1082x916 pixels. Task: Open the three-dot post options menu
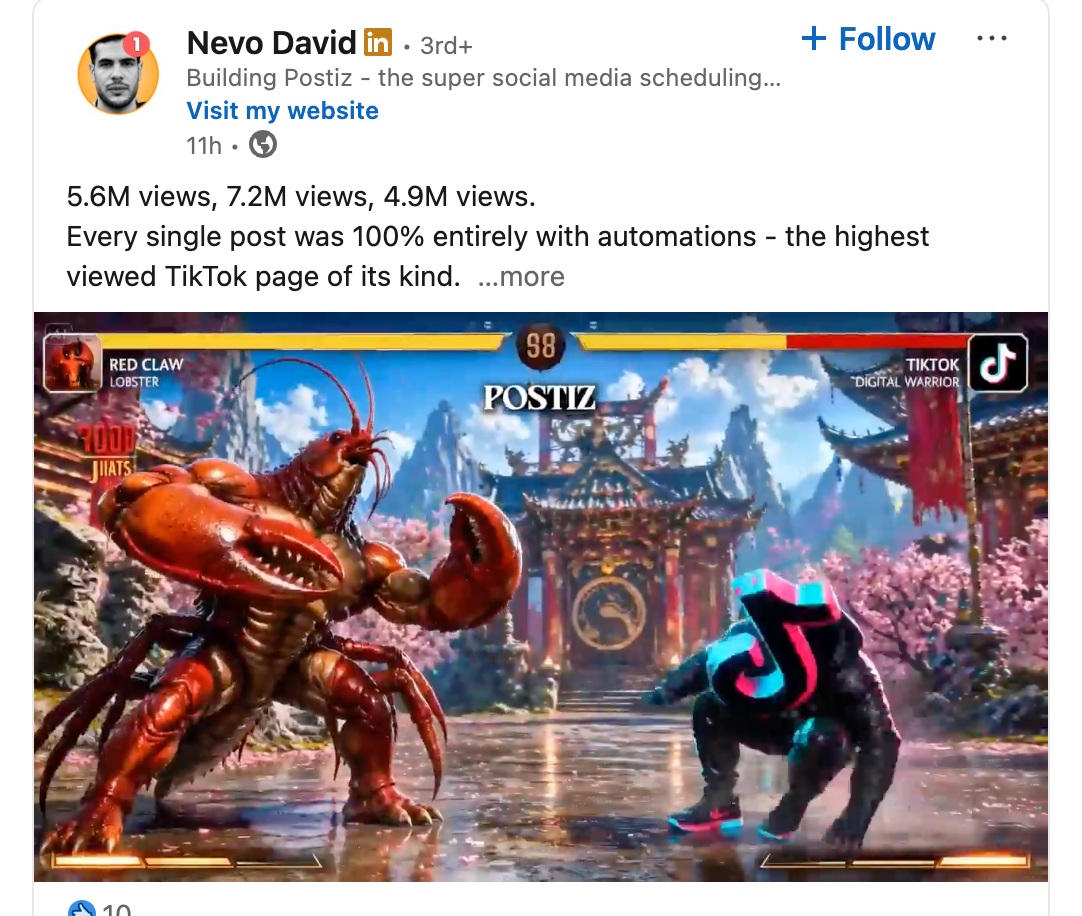[992, 39]
